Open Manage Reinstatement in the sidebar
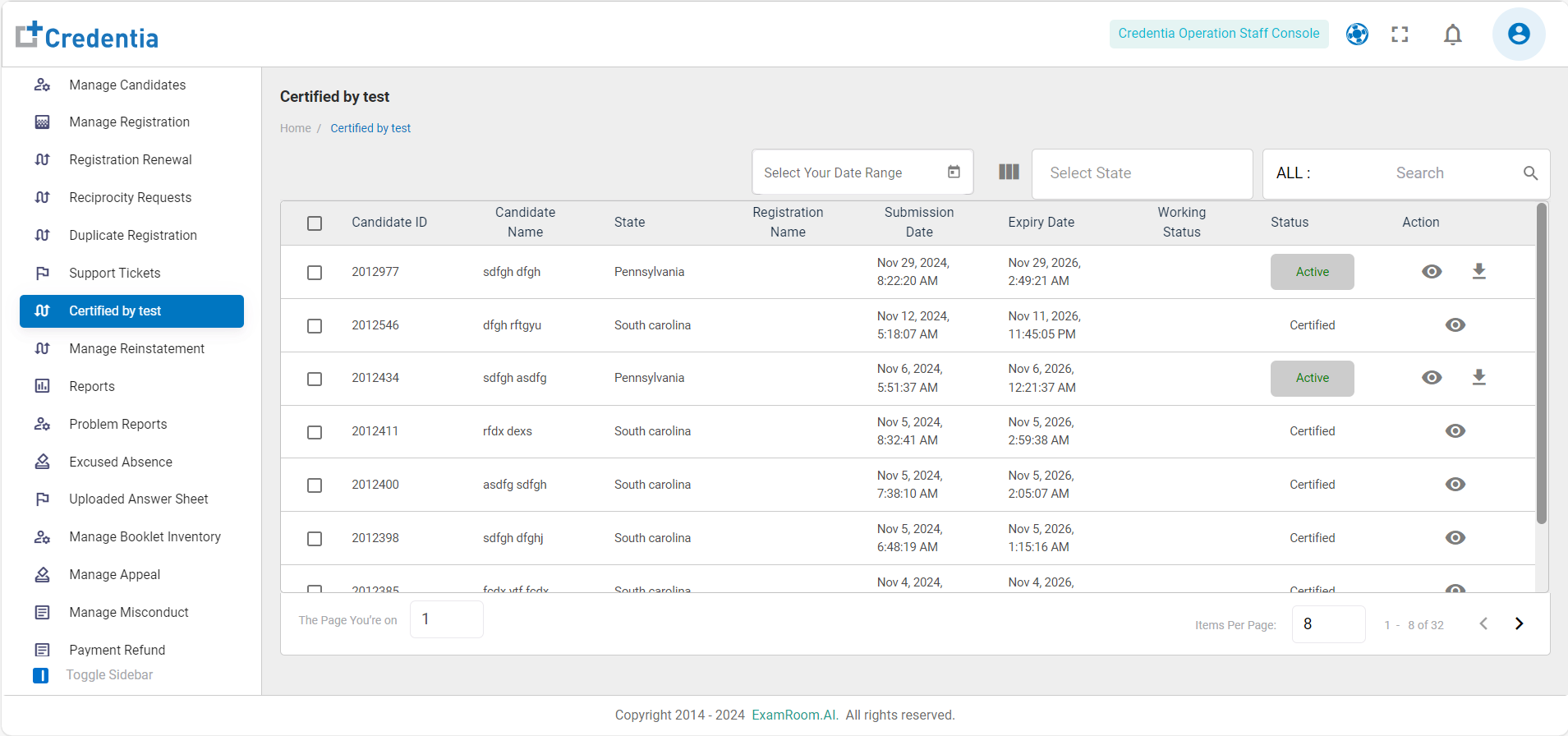Image resolution: width=1568 pixels, height=736 pixels. pos(136,348)
